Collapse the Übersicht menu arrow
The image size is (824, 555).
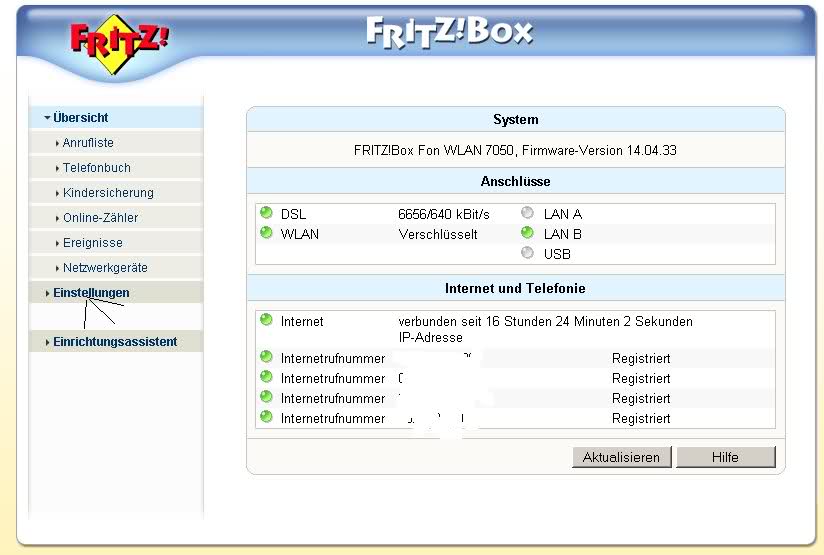pyautogui.click(x=47, y=118)
